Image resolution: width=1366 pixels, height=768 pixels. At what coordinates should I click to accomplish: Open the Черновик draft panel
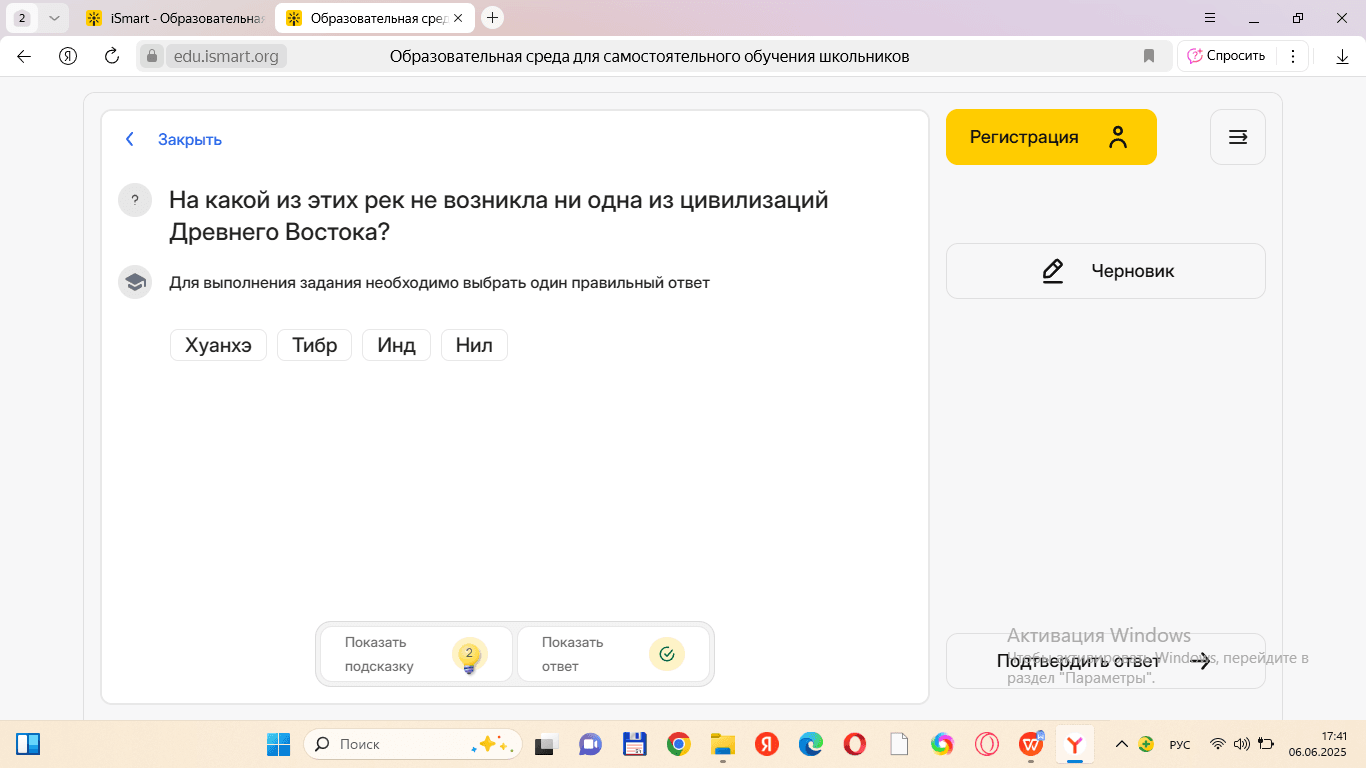coord(1105,271)
